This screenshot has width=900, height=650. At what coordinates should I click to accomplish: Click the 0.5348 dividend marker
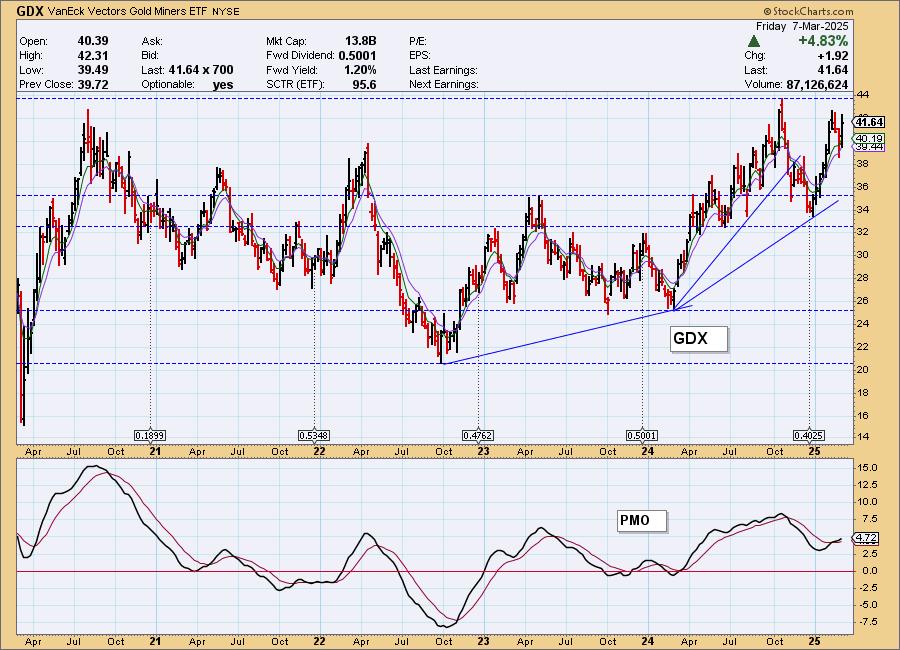click(314, 436)
